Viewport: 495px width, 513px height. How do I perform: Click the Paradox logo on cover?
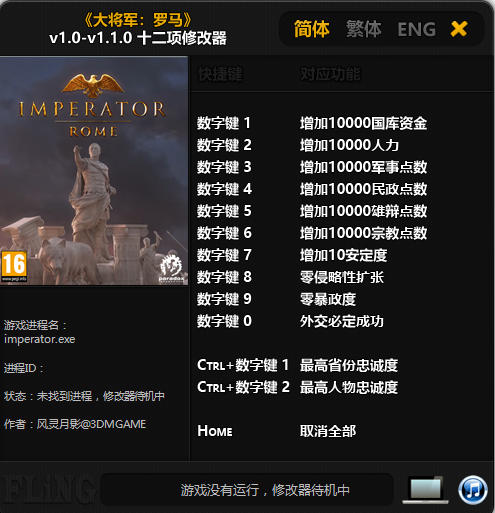[x=171, y=269]
